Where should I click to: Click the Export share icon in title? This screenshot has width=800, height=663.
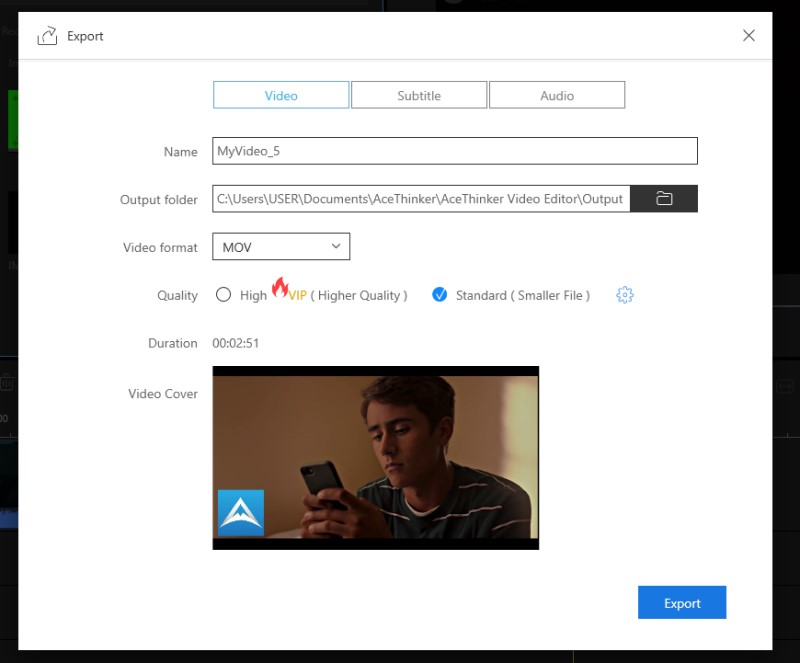point(47,36)
